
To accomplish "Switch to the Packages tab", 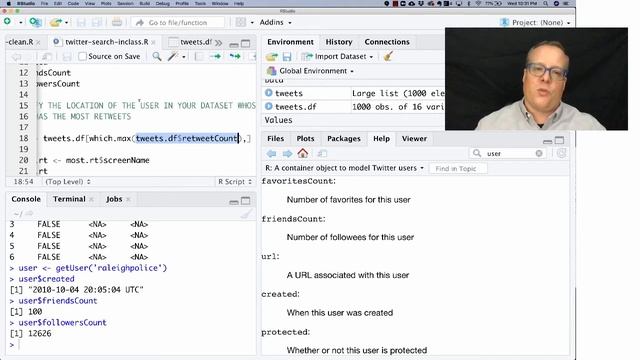I will coord(344,138).
